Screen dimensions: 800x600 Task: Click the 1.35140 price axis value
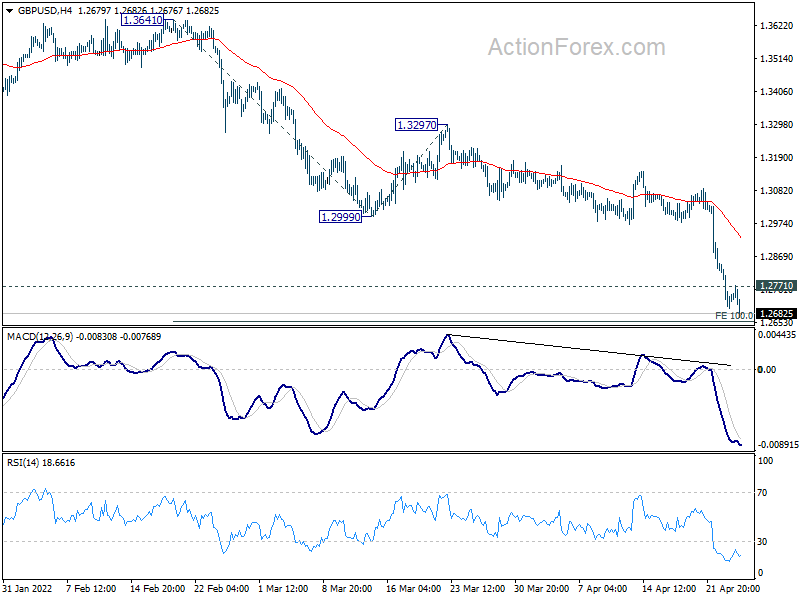click(x=777, y=59)
